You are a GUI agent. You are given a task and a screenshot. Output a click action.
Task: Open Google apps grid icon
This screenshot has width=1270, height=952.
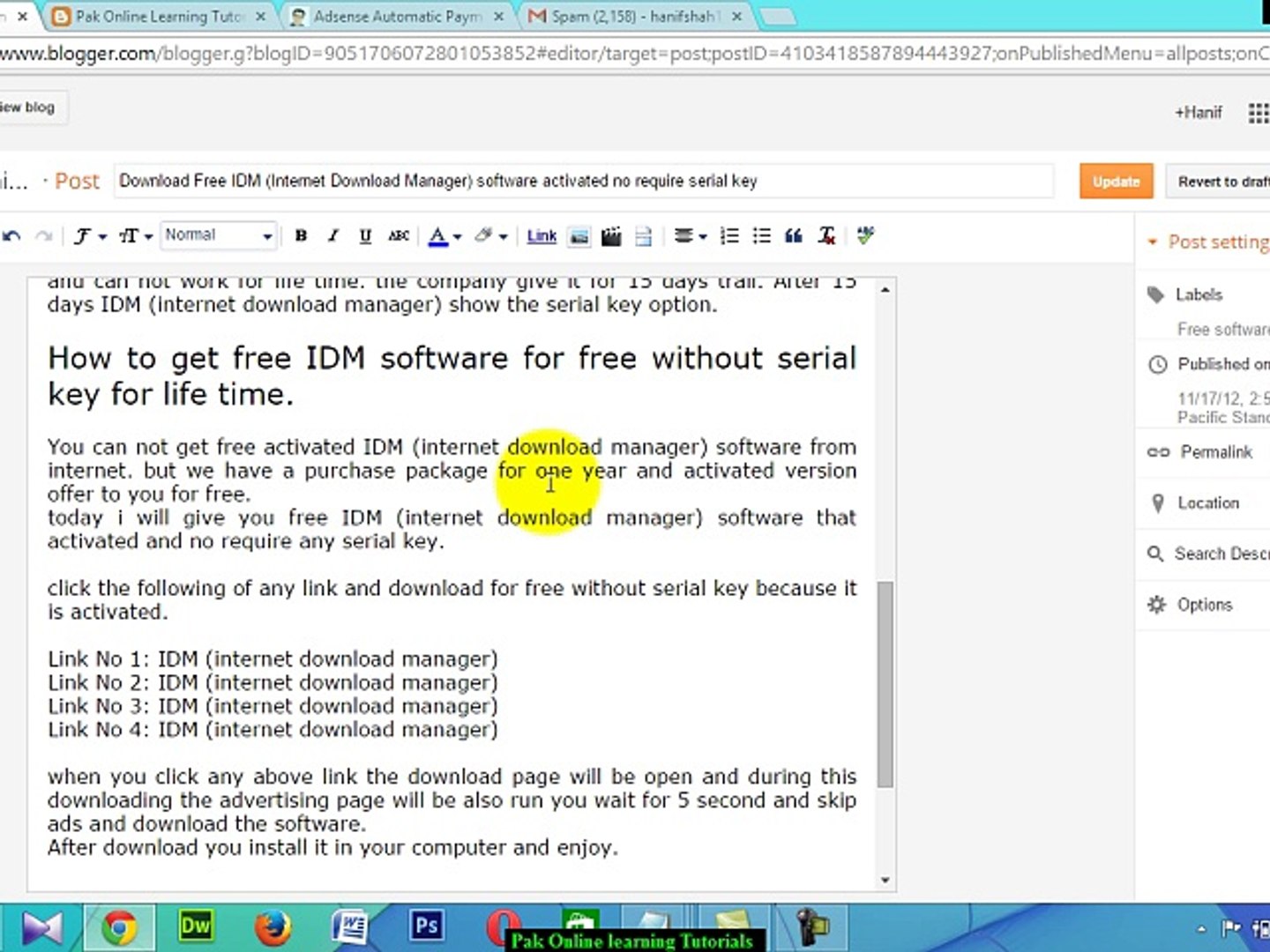pyautogui.click(x=1259, y=113)
